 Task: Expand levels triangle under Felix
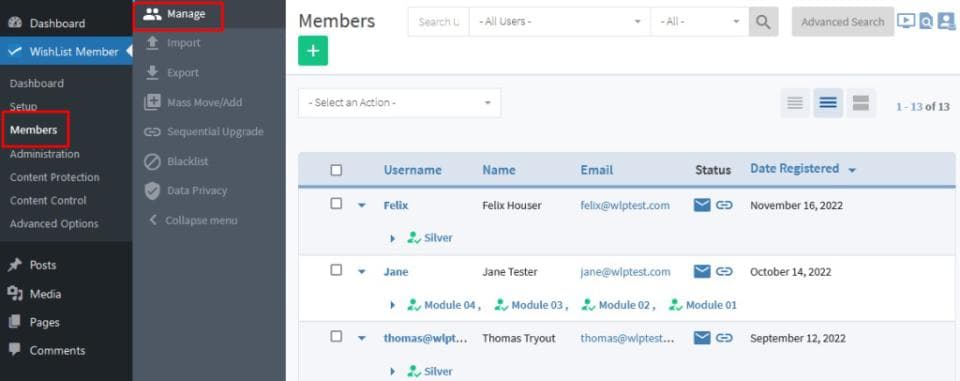click(392, 238)
